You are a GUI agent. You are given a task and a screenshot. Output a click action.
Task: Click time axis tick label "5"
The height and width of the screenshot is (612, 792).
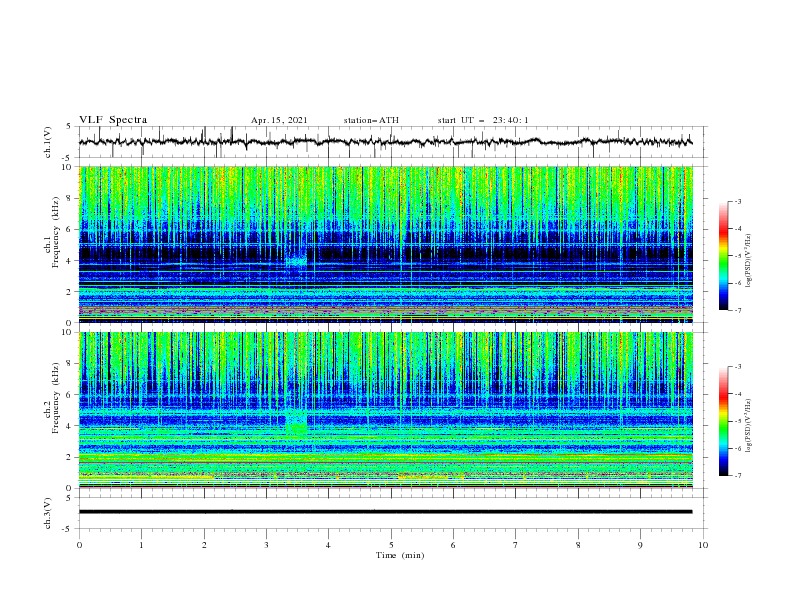click(x=391, y=545)
